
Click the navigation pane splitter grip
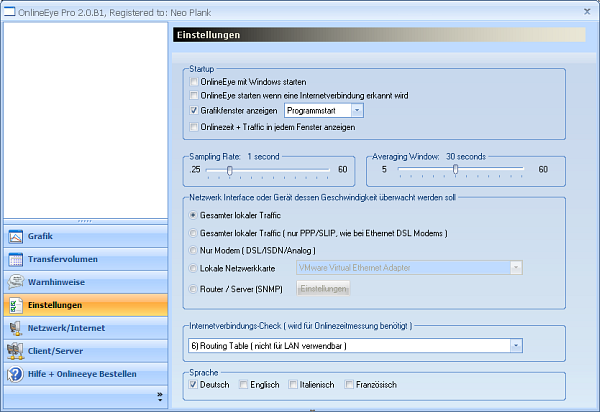click(x=85, y=221)
